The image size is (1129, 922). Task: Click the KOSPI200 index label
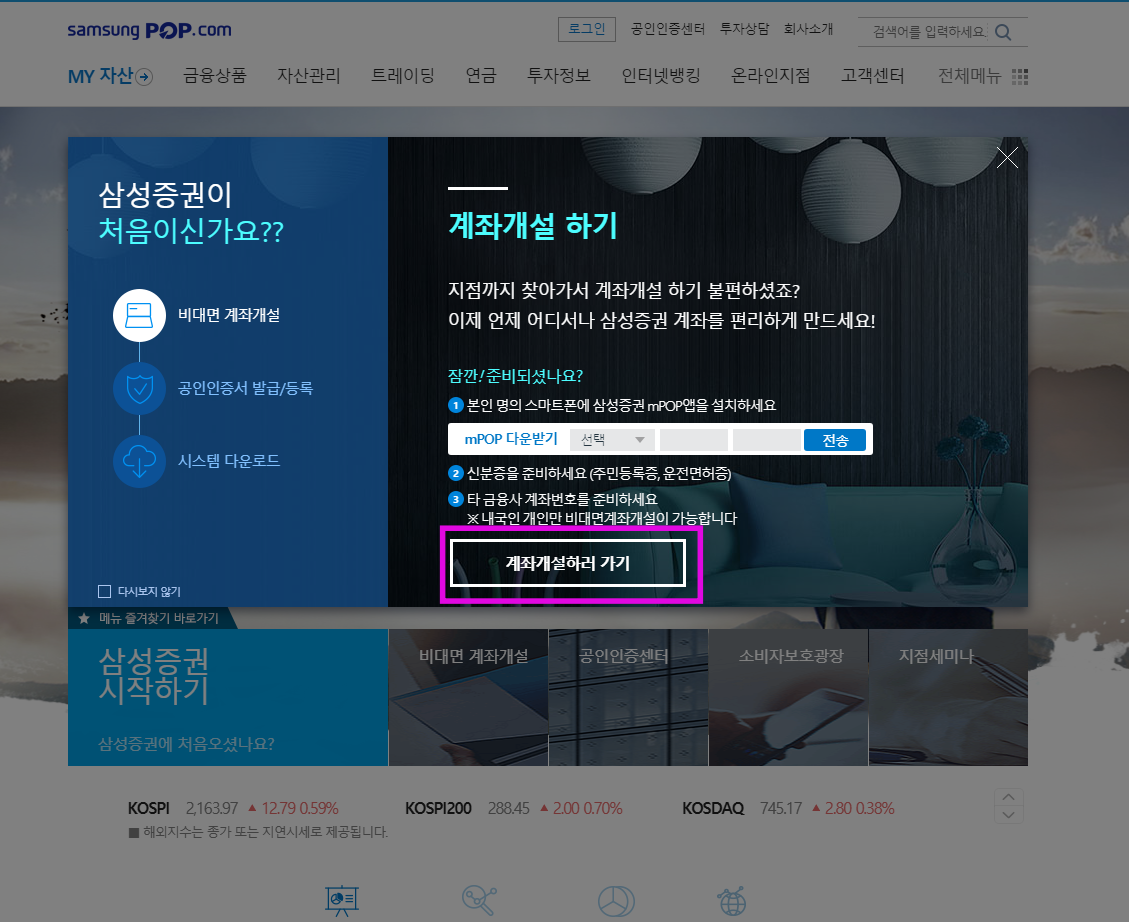point(438,808)
